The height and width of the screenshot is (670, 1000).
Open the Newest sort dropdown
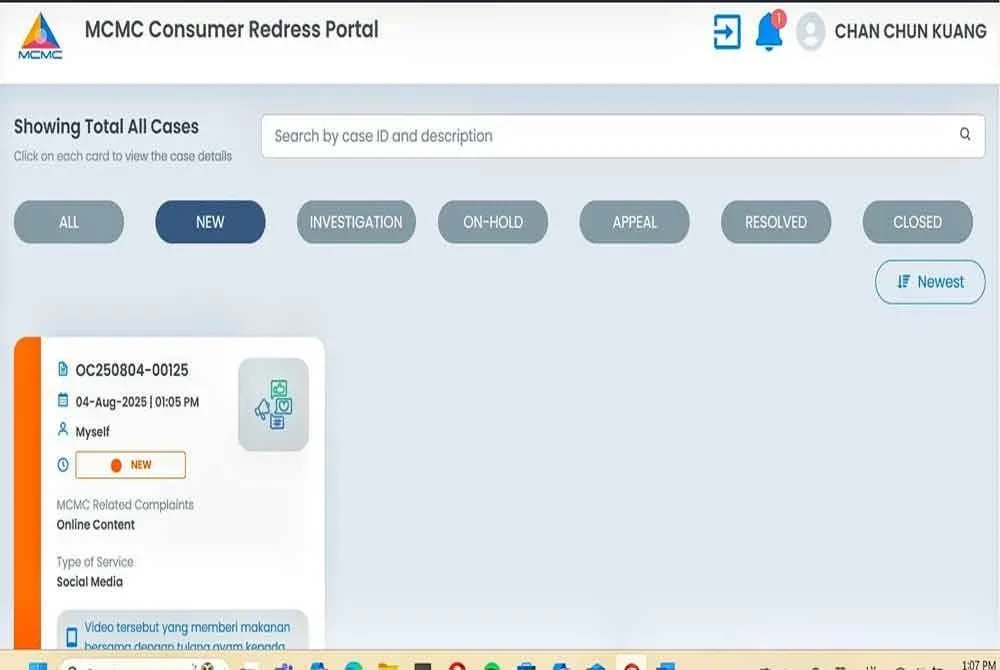tap(930, 282)
